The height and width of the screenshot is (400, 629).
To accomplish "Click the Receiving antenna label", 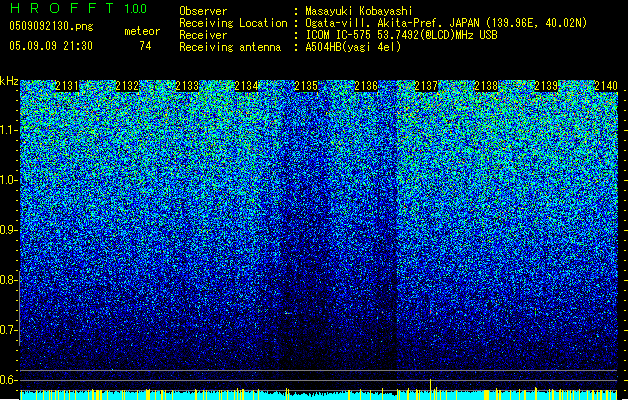I will click(x=230, y=47).
